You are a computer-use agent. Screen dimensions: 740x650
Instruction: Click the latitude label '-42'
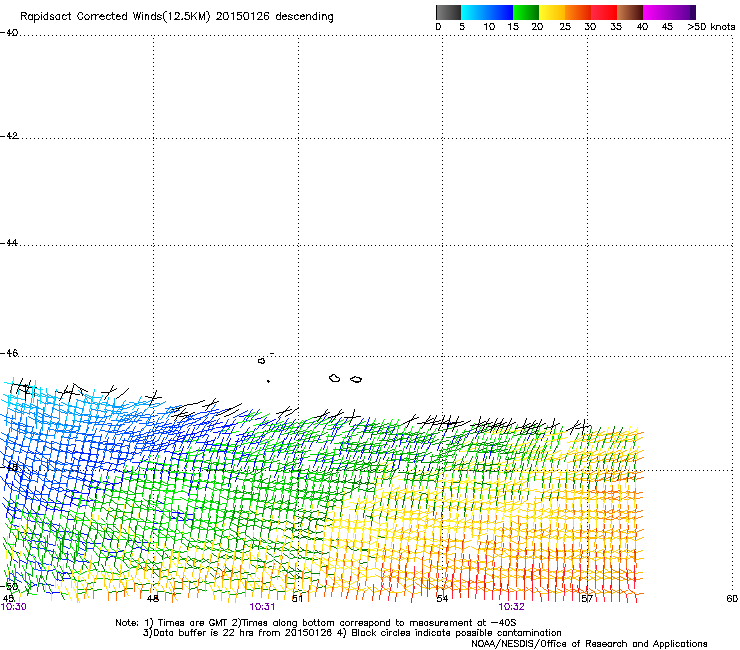[x=9, y=135]
